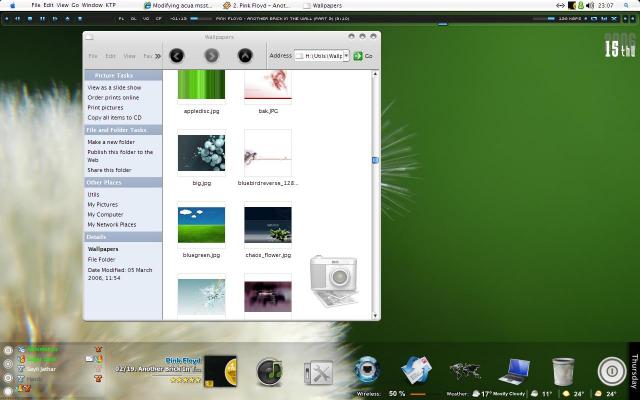The width and height of the screenshot is (640, 400).
Task: Click Publish this folder to the Web
Action: tap(120, 156)
